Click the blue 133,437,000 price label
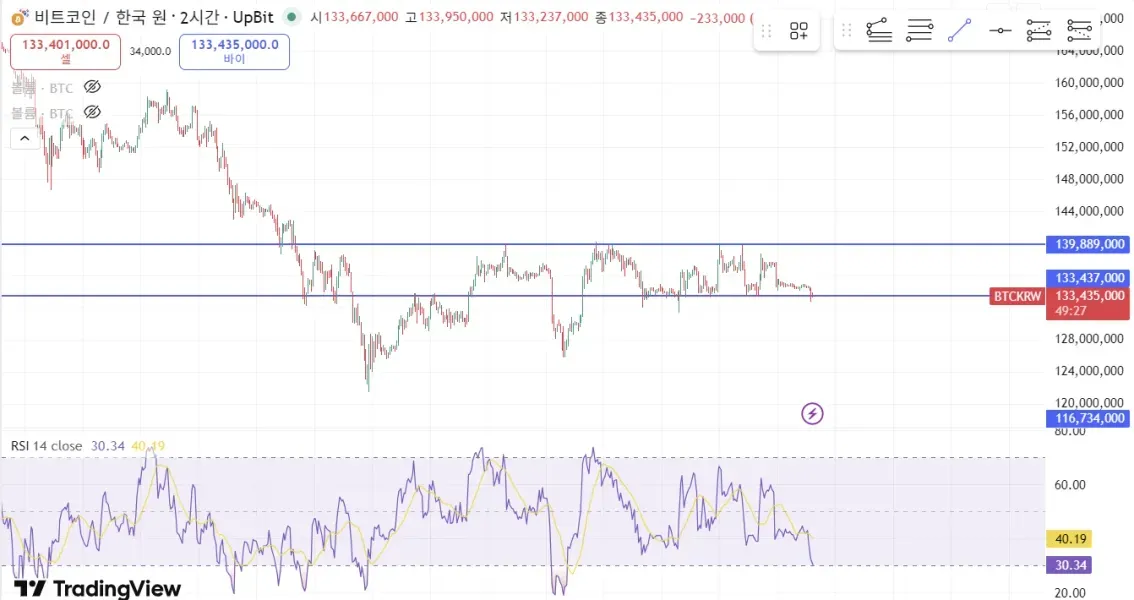1134x600 pixels. point(1088,278)
